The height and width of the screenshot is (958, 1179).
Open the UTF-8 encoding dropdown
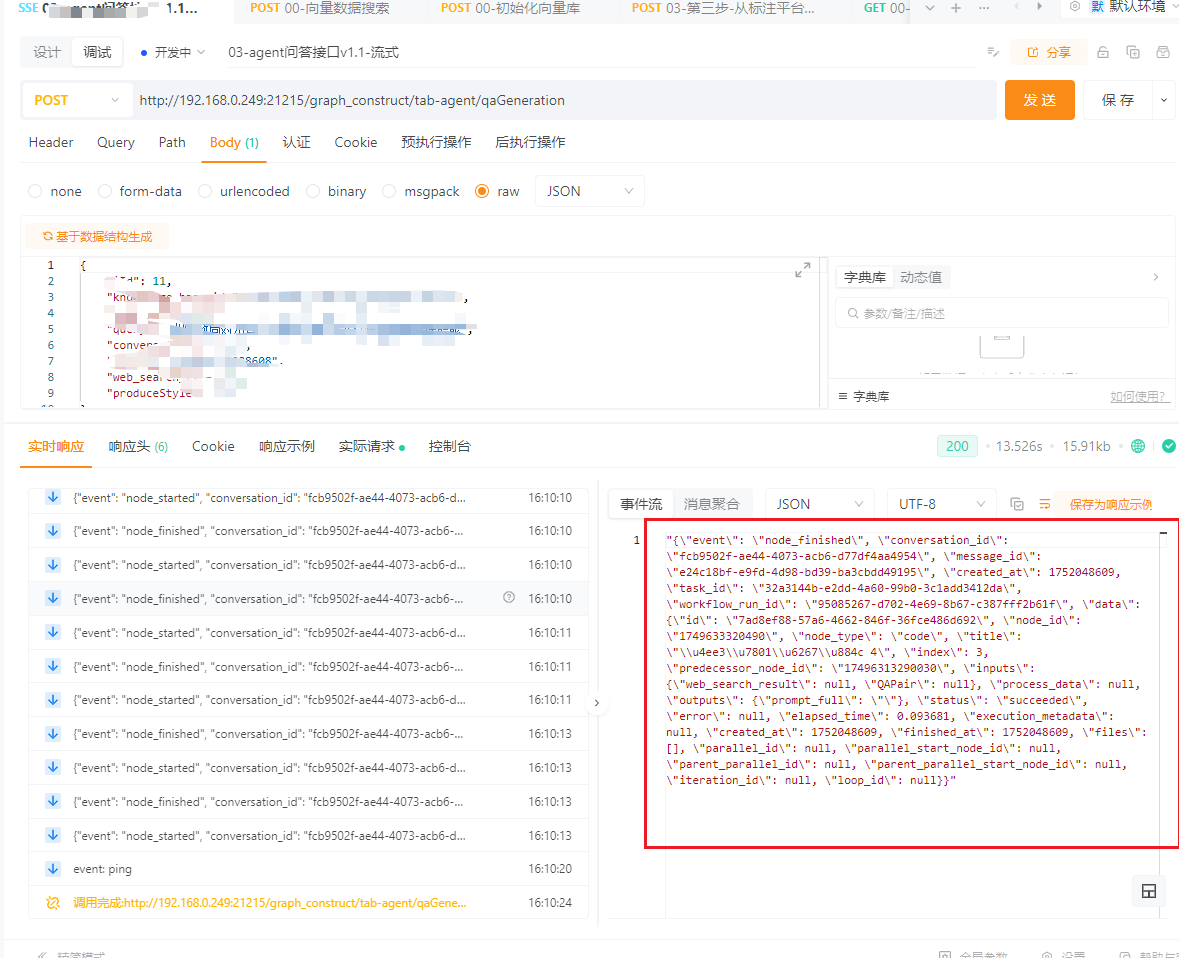(941, 504)
